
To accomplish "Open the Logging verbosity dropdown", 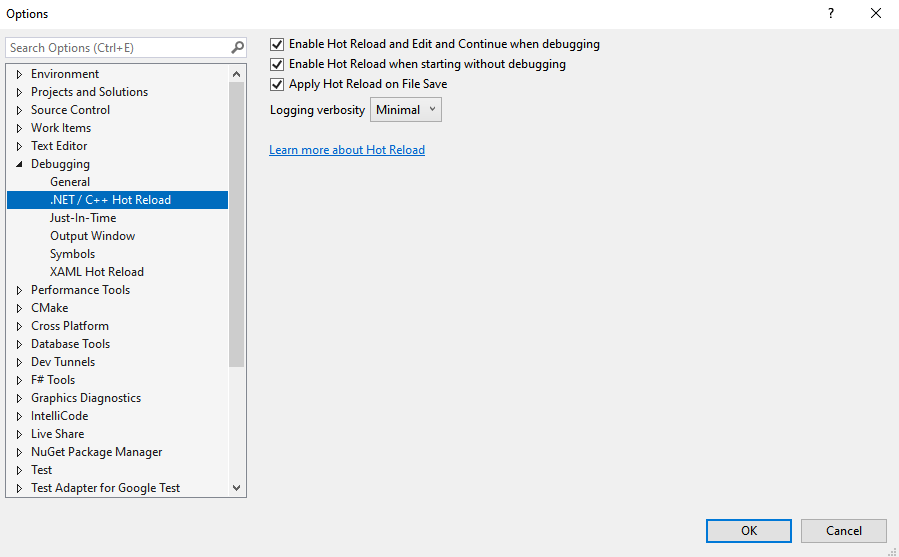I will (406, 110).
